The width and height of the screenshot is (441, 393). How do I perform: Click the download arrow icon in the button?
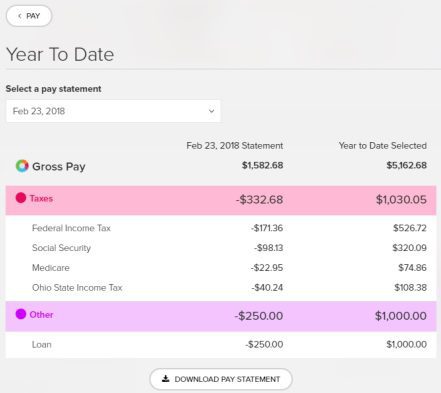pyautogui.click(x=165, y=378)
